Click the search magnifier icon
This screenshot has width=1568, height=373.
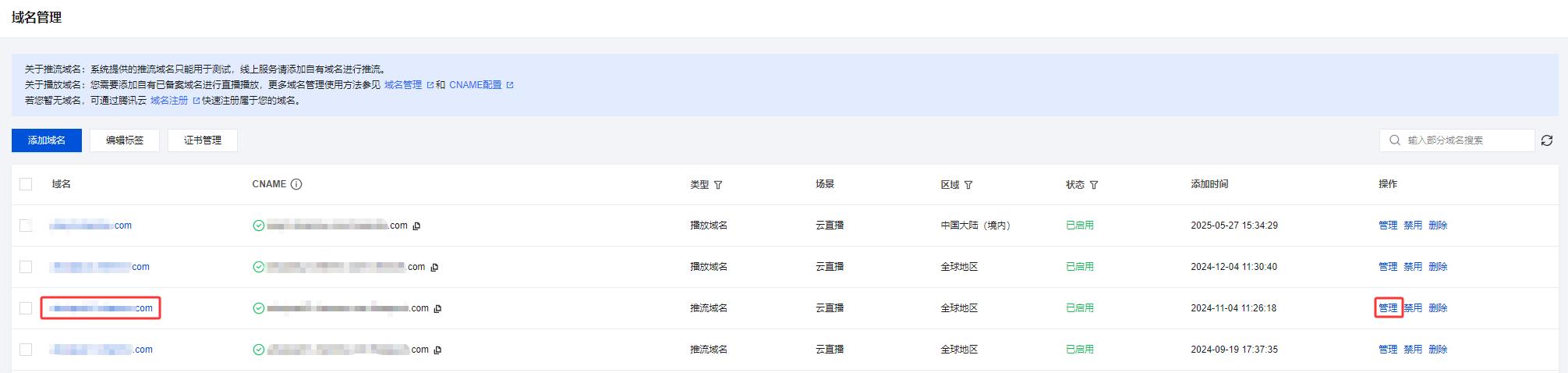point(1395,140)
